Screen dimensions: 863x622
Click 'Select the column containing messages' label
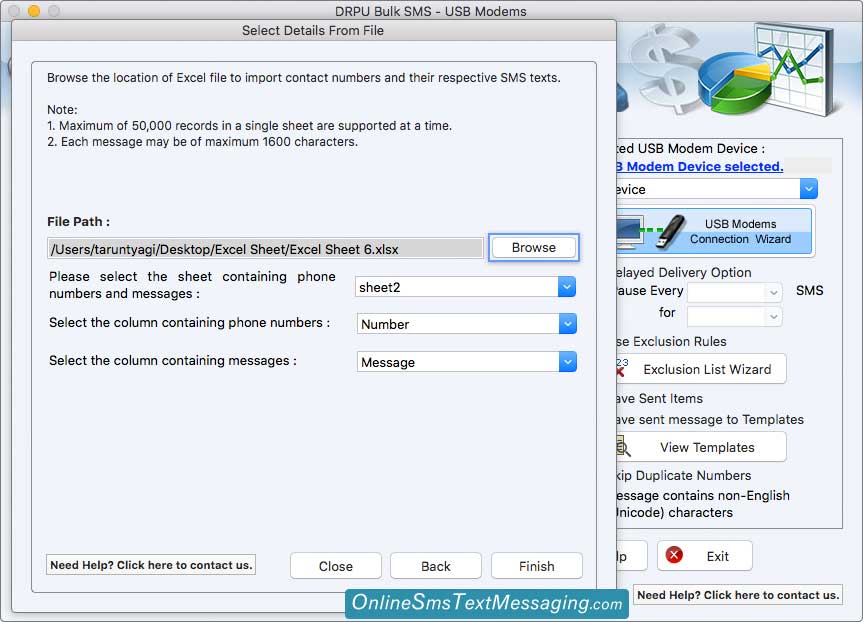[173, 361]
